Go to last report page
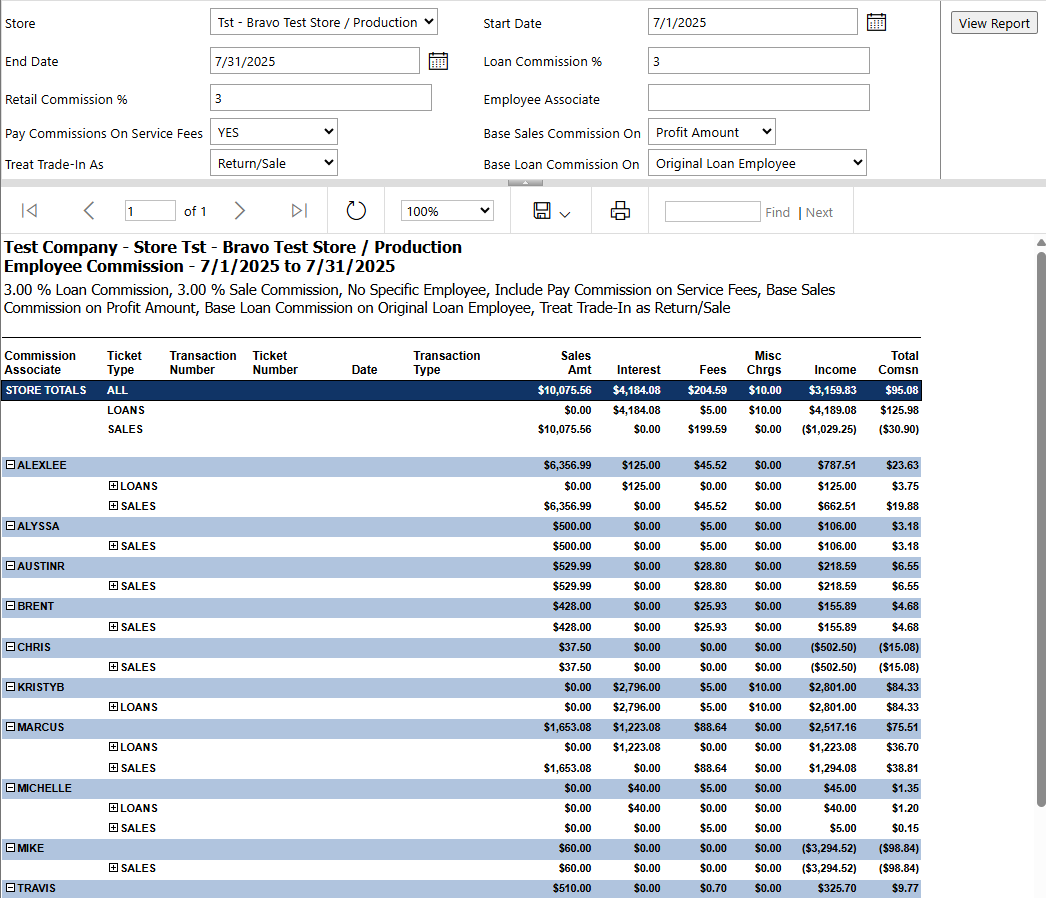 click(x=300, y=211)
